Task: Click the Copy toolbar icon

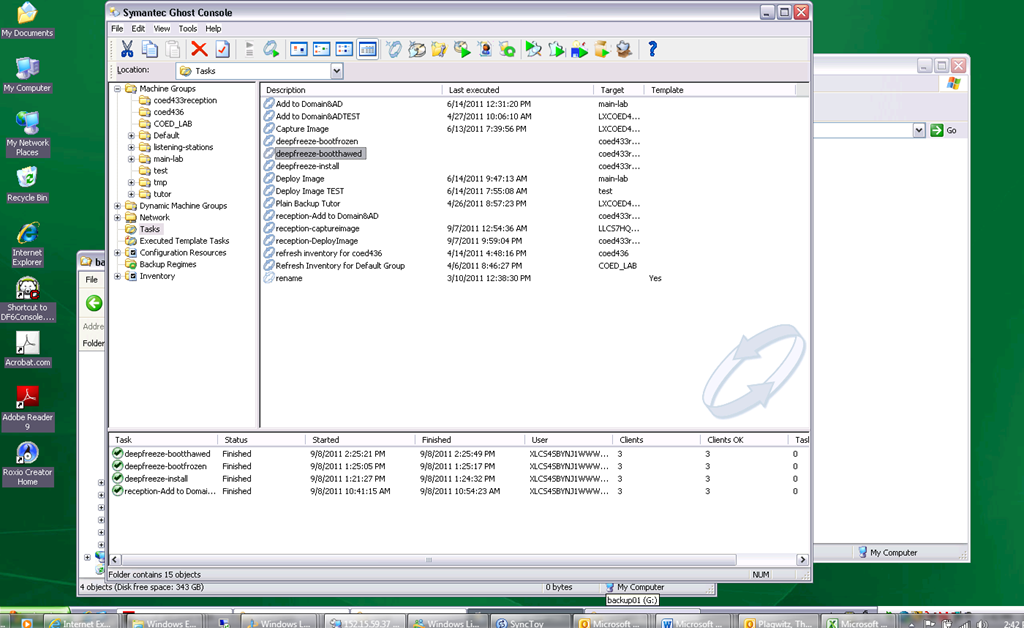Action: click(150, 49)
